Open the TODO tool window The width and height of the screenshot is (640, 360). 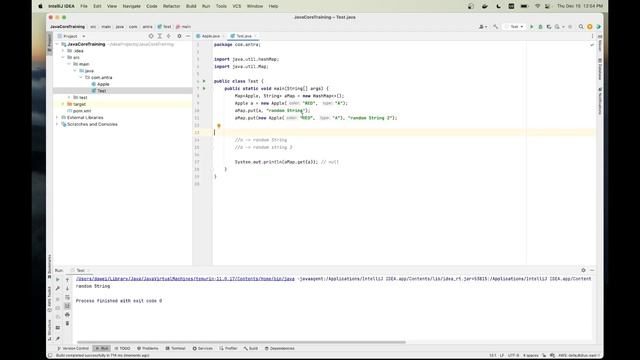click(x=122, y=348)
